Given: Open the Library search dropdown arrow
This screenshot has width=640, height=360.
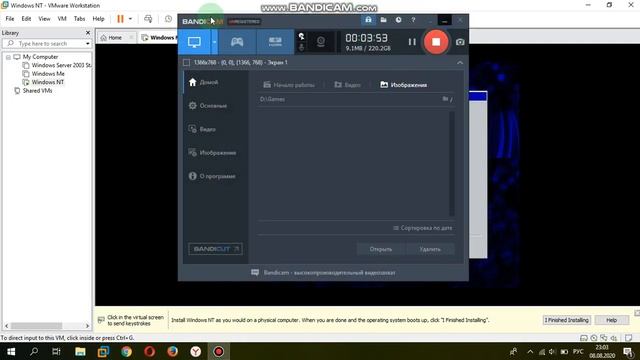Looking at the screenshot, I should (87, 44).
